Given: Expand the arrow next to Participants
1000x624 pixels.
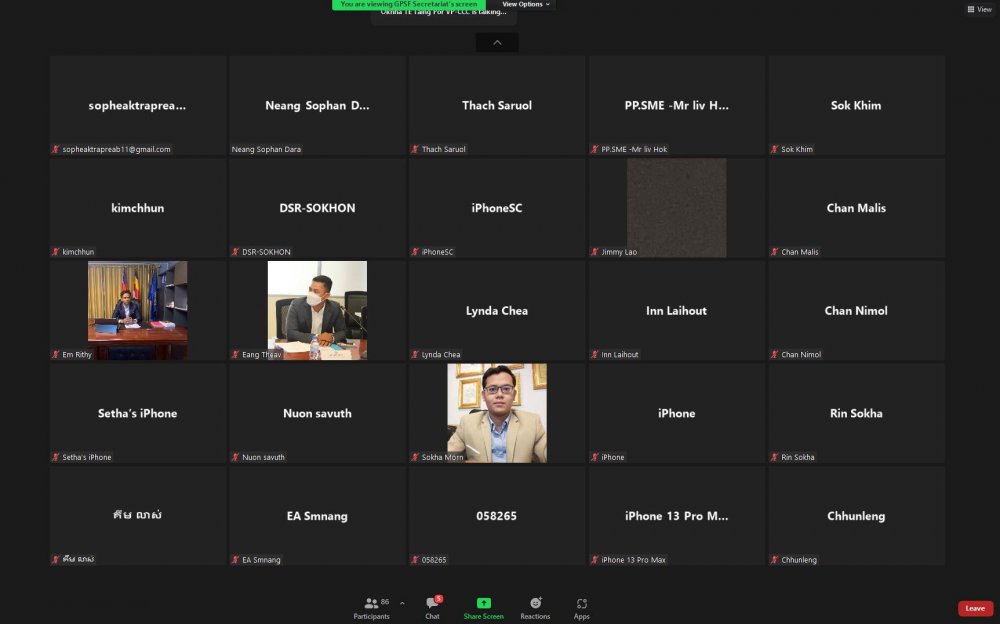Looking at the screenshot, I should pyautogui.click(x=402, y=603).
